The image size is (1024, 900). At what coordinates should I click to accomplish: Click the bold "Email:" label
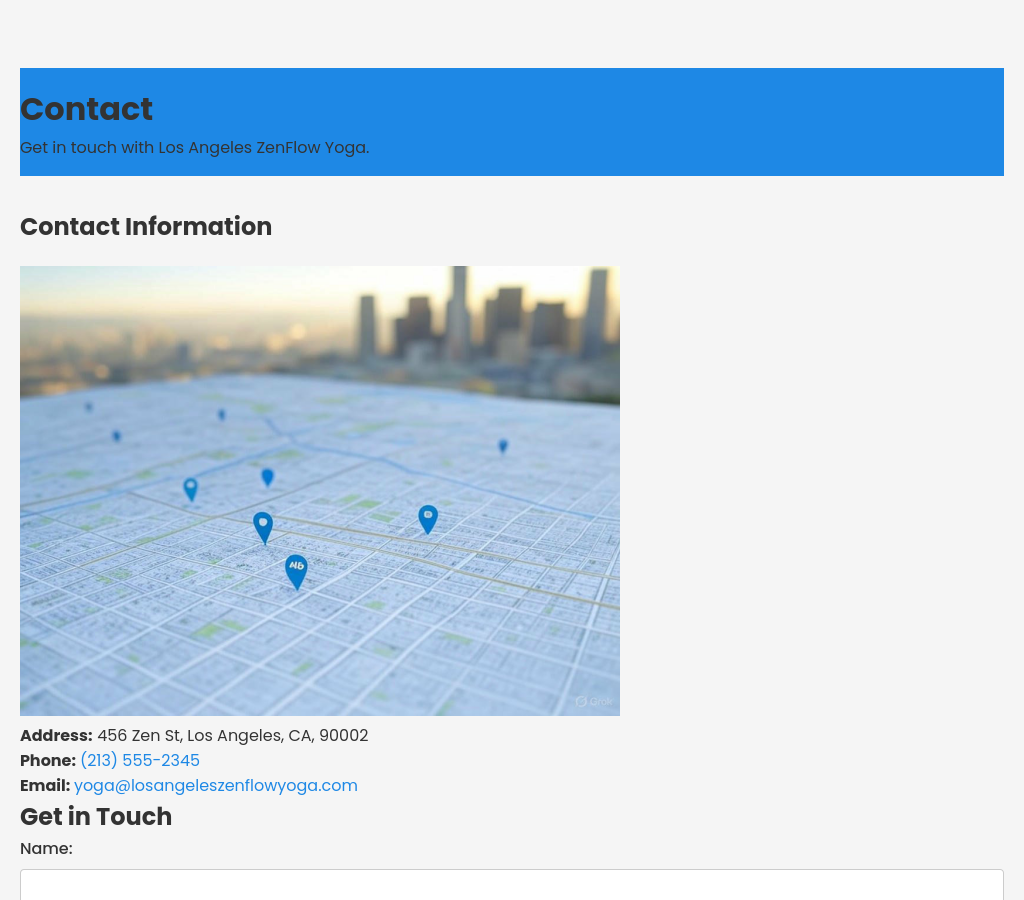pyautogui.click(x=45, y=785)
